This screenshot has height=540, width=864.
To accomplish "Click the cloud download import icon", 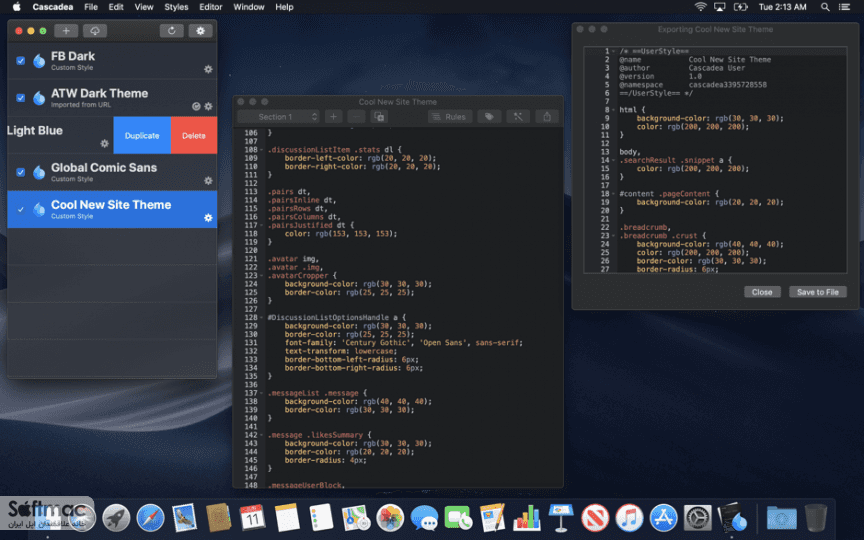I will point(95,31).
